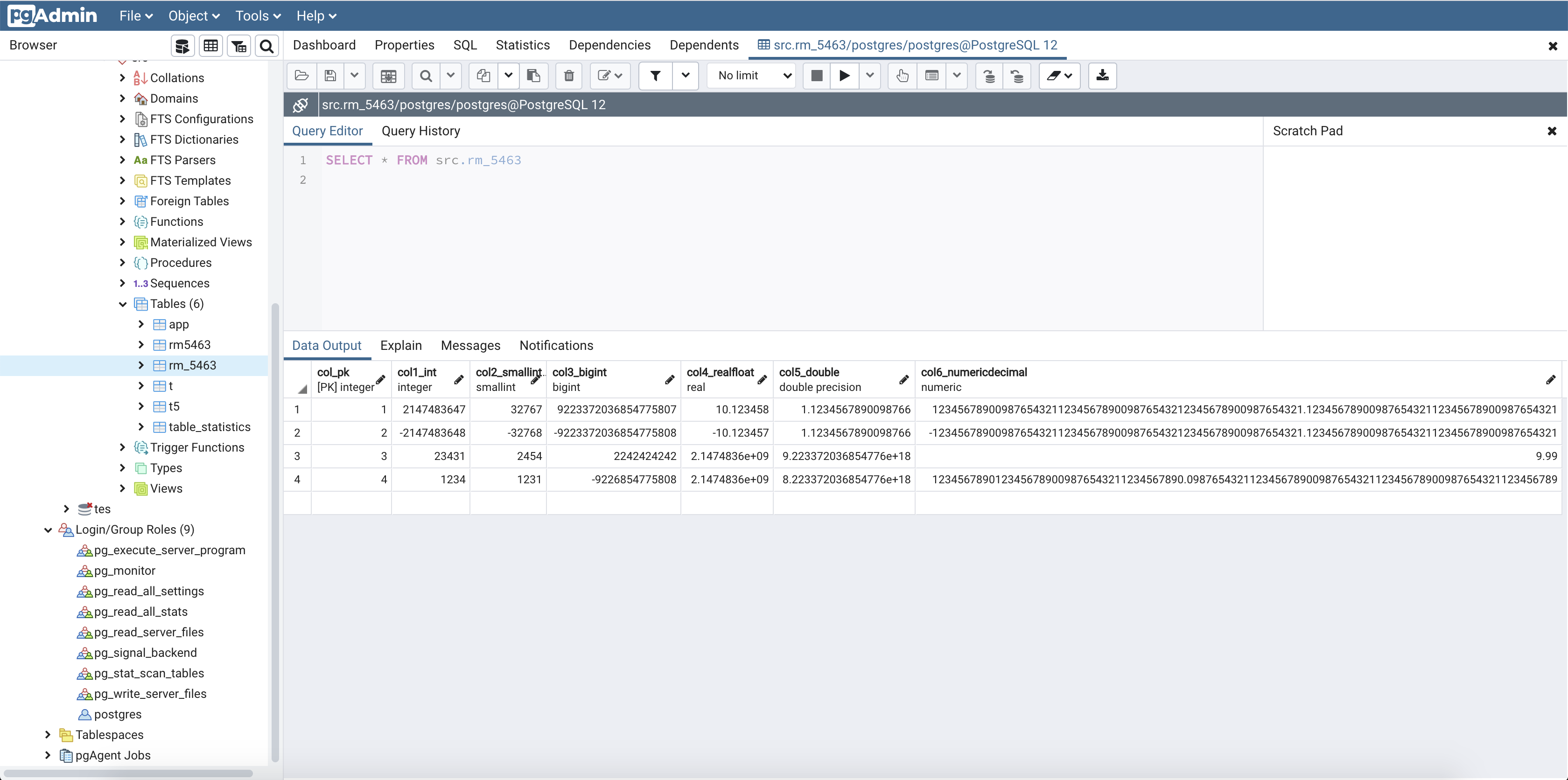This screenshot has width=1568, height=780.
Task: Click the Paste clipboard icon
Action: (x=533, y=76)
